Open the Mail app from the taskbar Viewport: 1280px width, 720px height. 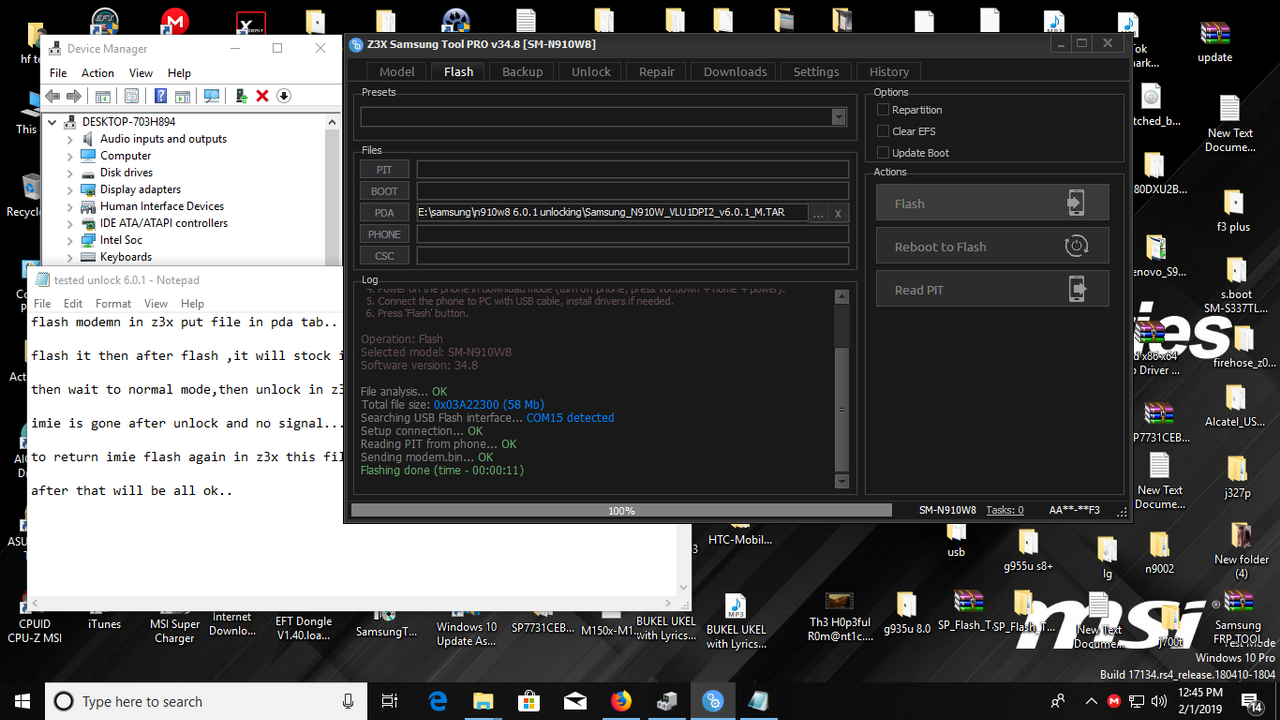(575, 701)
